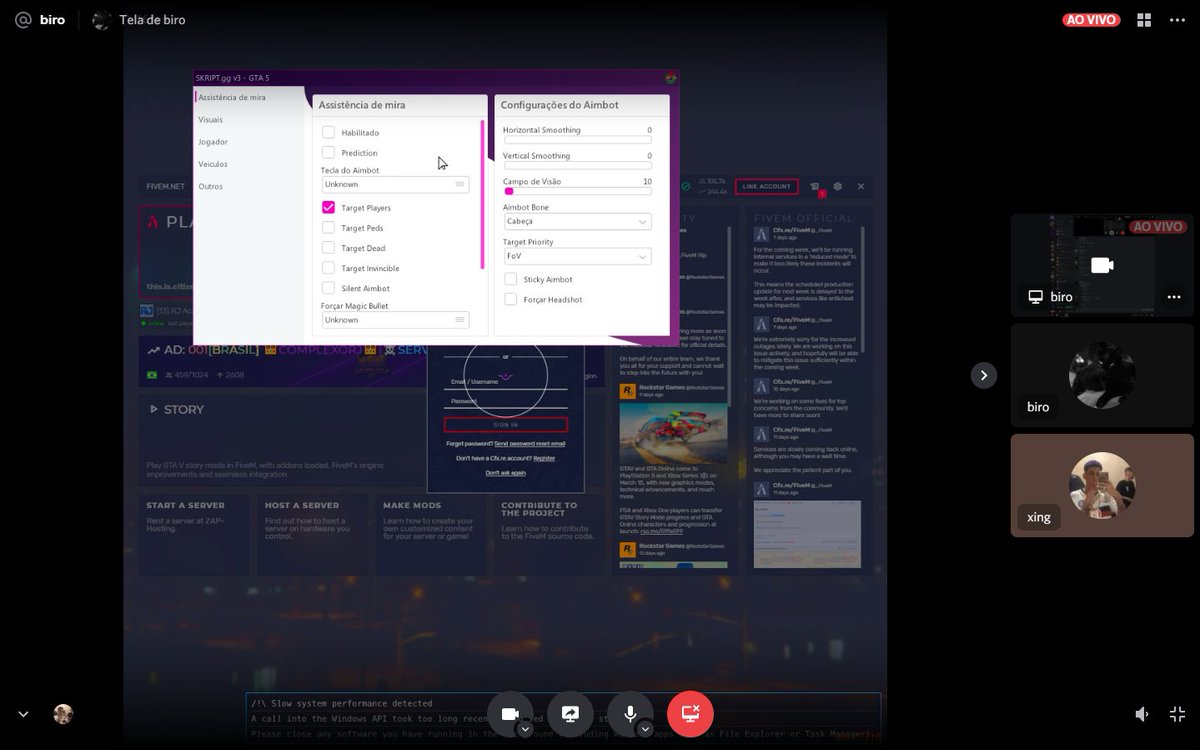Click the share screen button in call controls
1200x750 pixels.
point(570,714)
